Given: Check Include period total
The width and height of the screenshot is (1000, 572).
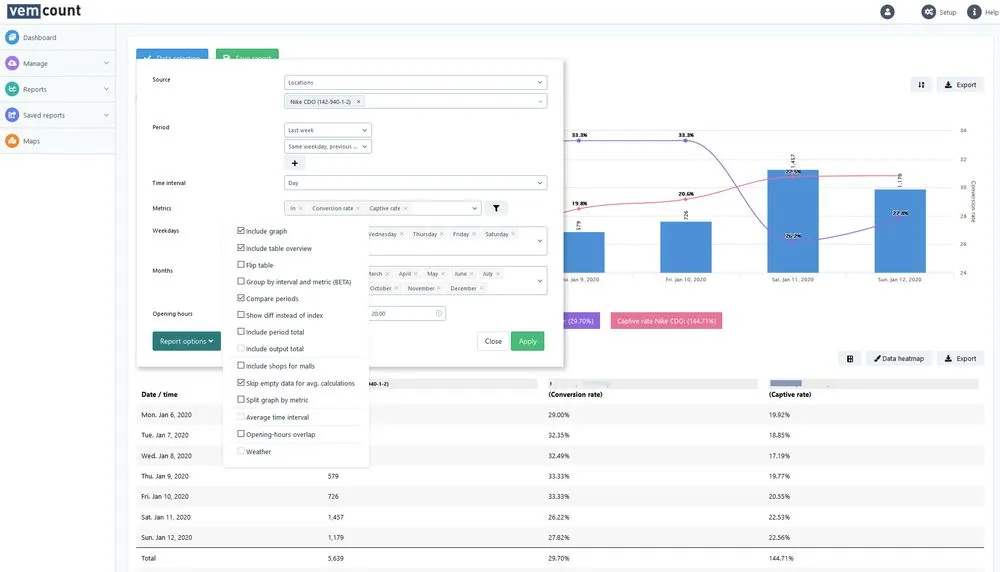Looking at the screenshot, I should point(241,331).
